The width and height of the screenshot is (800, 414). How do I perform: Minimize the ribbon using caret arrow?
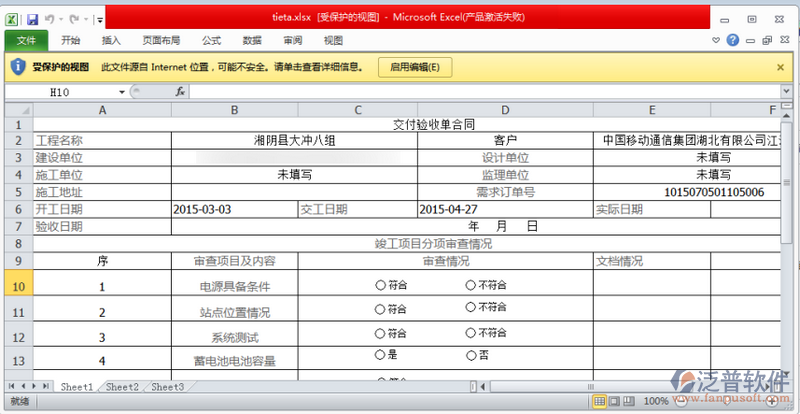tap(716, 41)
